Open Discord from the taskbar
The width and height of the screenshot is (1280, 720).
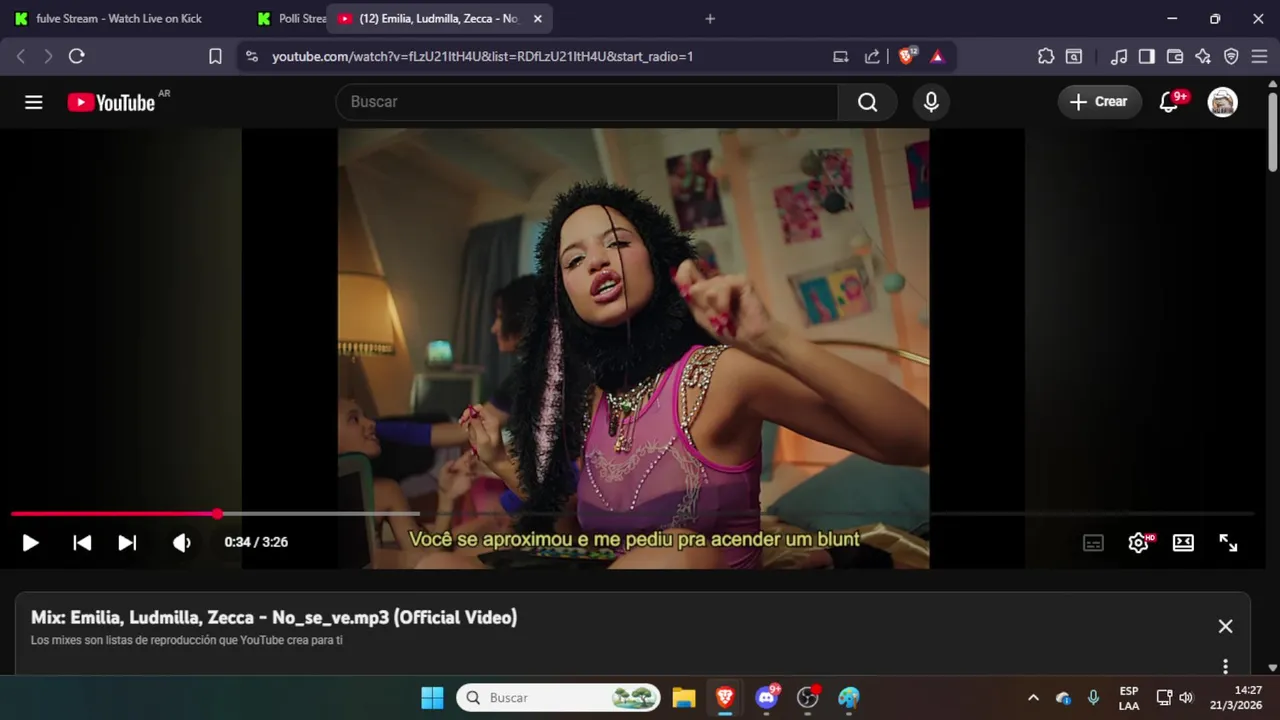coord(767,698)
